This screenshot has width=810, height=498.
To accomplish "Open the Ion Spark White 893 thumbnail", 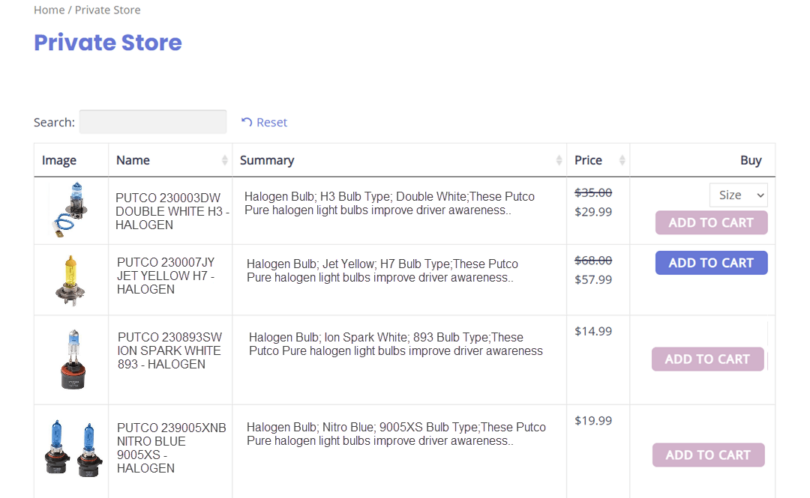I will [x=73, y=359].
